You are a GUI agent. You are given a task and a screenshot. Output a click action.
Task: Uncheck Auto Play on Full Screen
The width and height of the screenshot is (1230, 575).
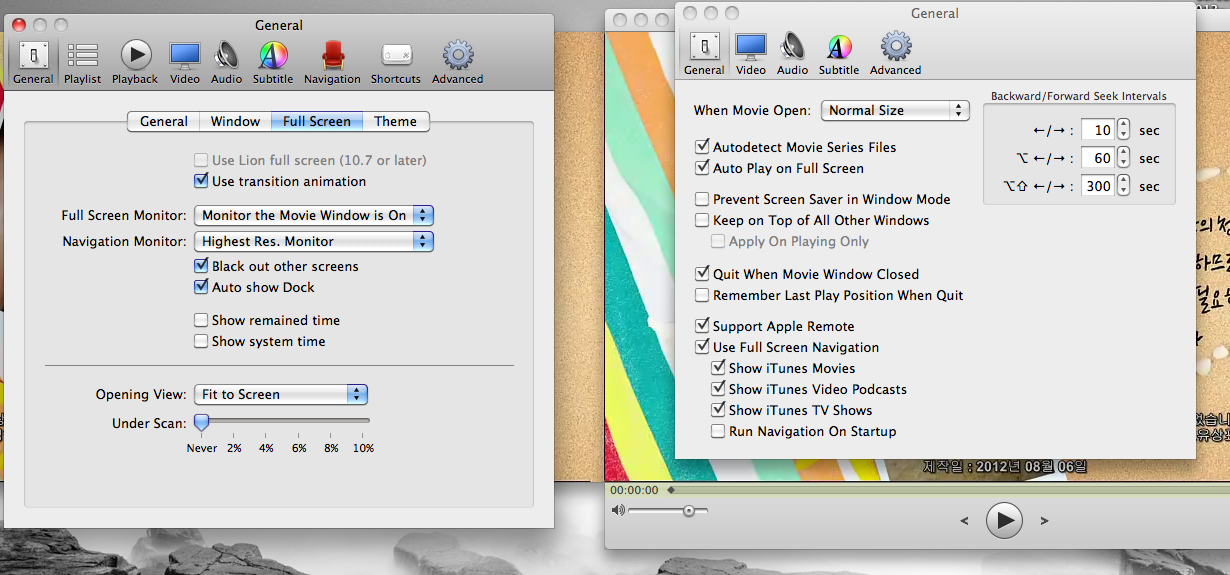point(703,168)
